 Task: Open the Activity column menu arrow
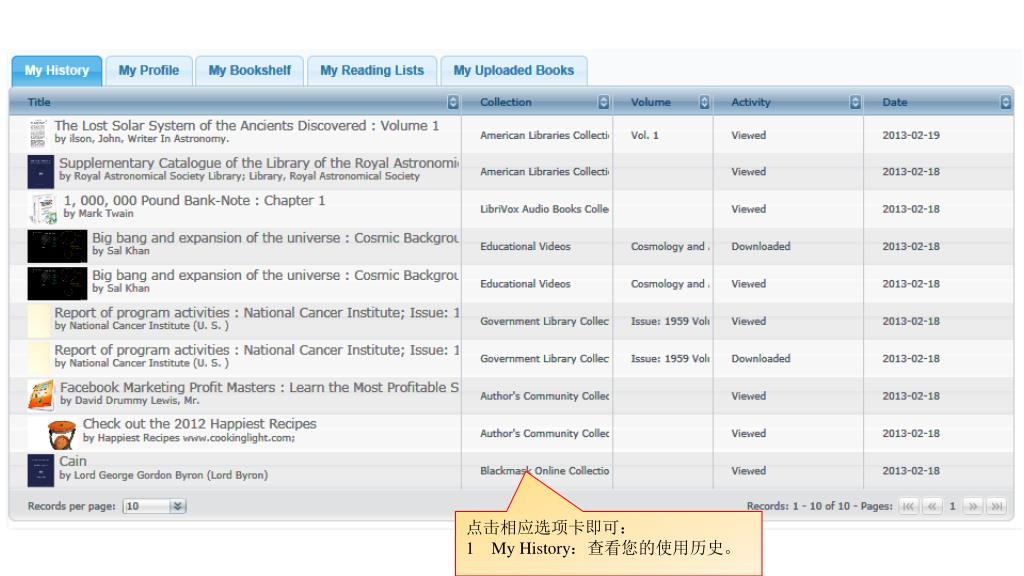coord(855,102)
